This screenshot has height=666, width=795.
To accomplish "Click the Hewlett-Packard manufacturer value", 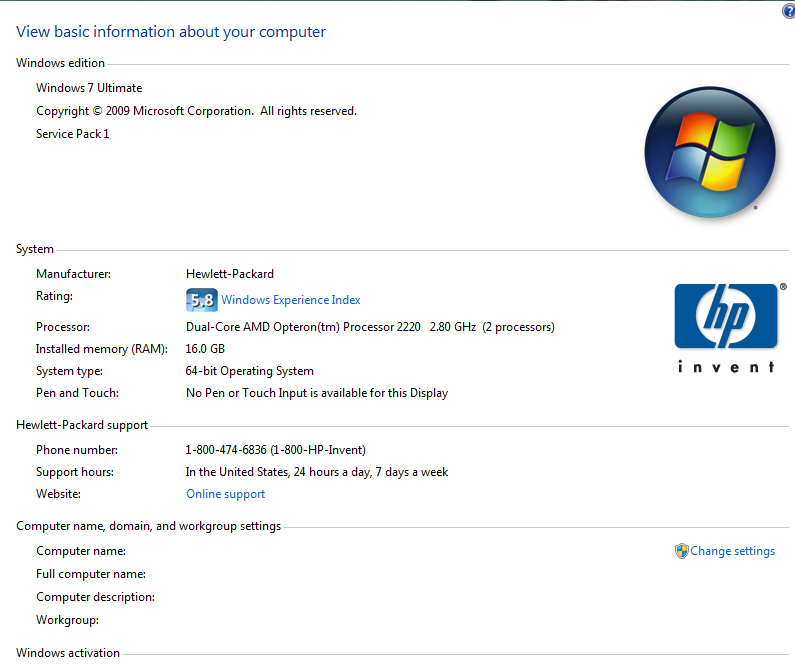I will [x=230, y=274].
